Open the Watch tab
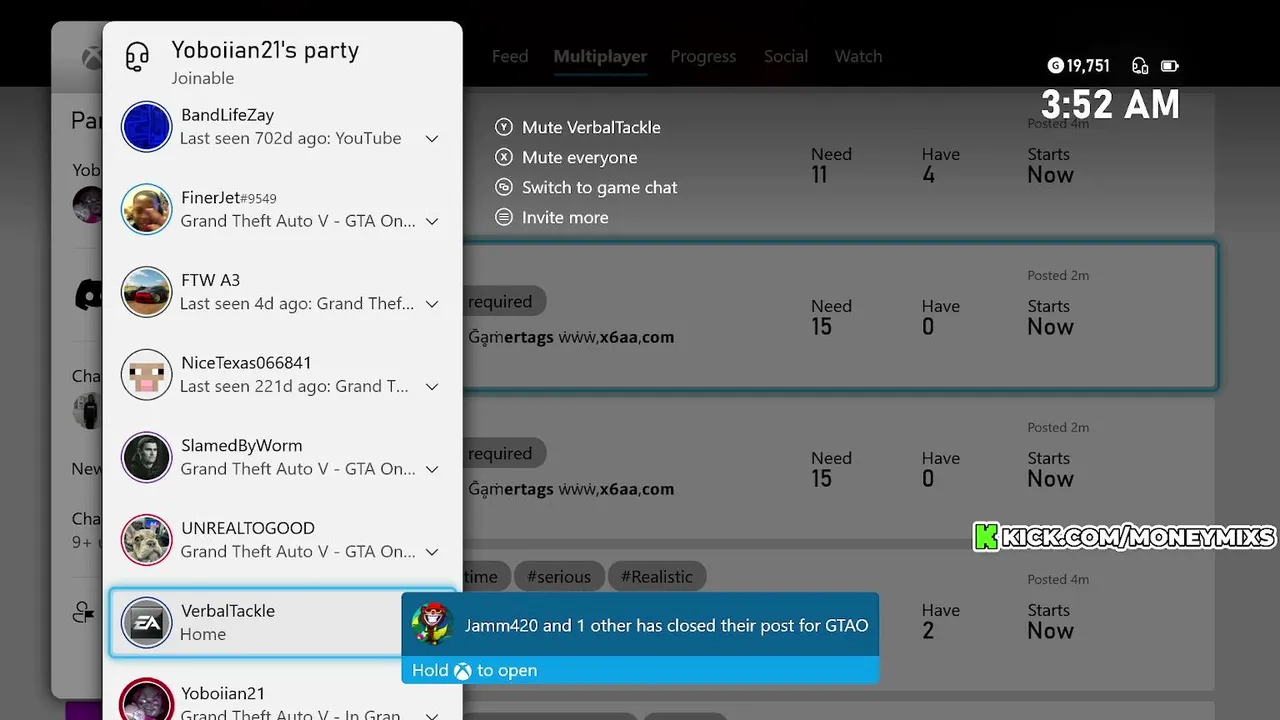Screen dimensions: 1280x720 [x=858, y=56]
